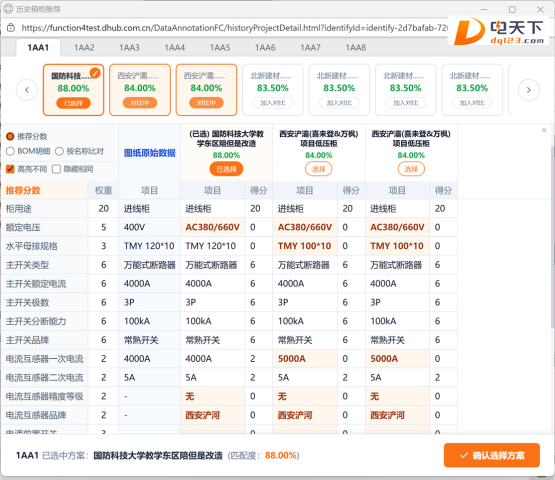Viewport: 555px width, 480px height.
Task: Click the 柜用途 row label
Action: (x=18, y=209)
